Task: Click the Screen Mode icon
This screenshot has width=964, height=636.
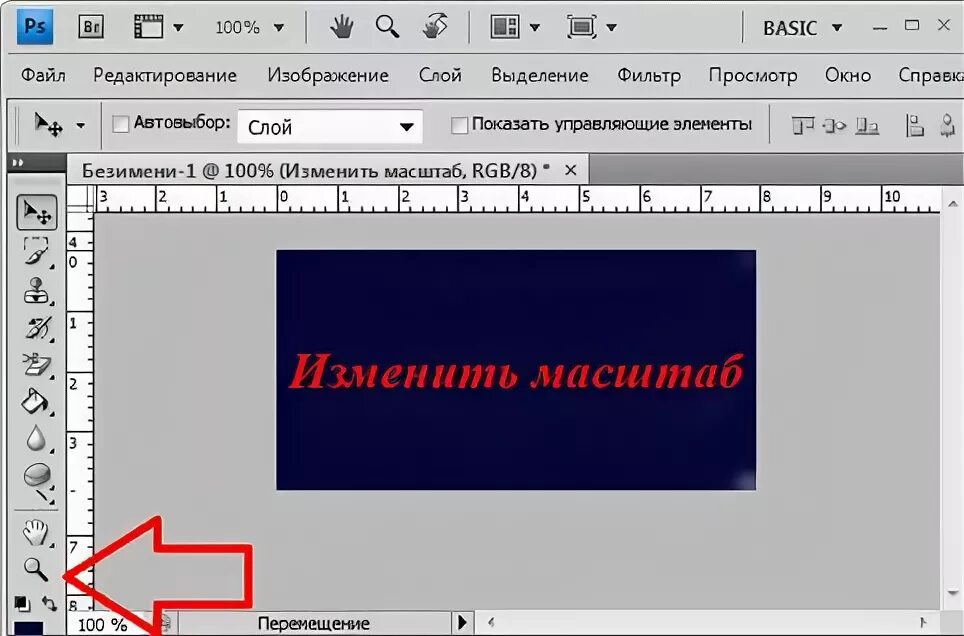Action: [x=582, y=27]
